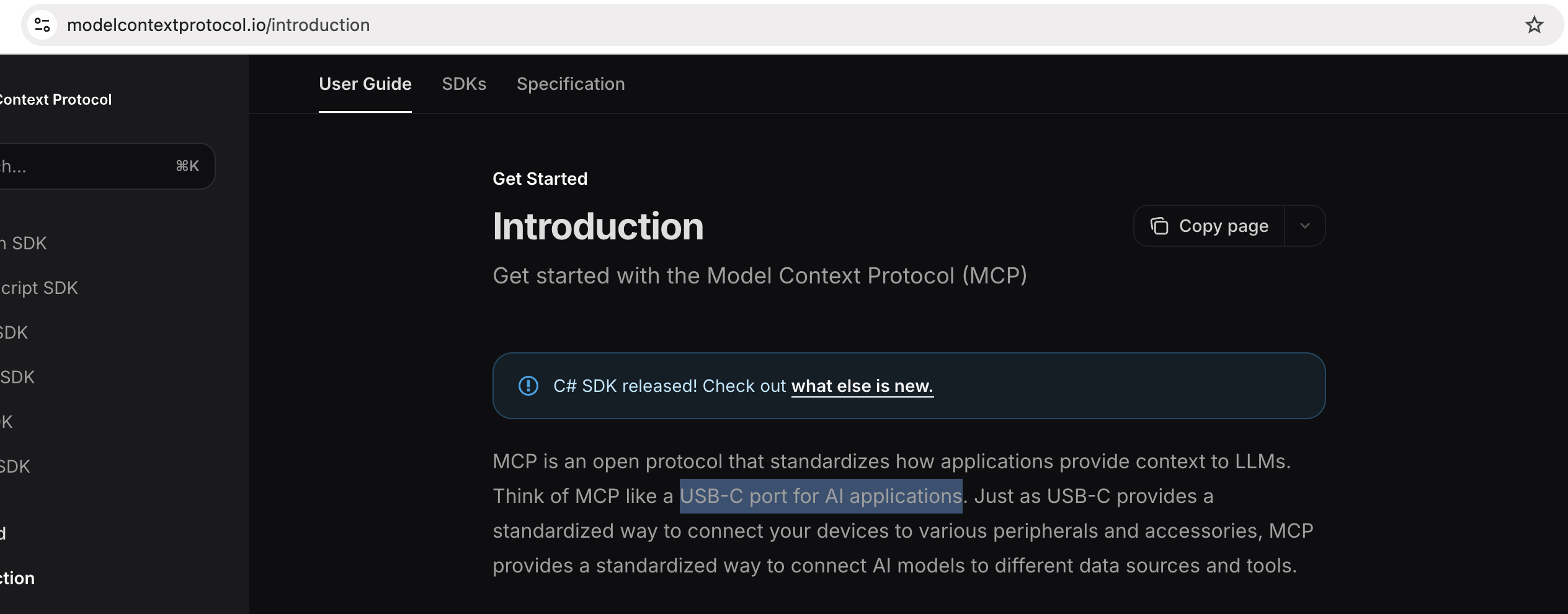This screenshot has height=614, width=1568.
Task: Open the Context Protocol site title
Action: click(x=56, y=99)
